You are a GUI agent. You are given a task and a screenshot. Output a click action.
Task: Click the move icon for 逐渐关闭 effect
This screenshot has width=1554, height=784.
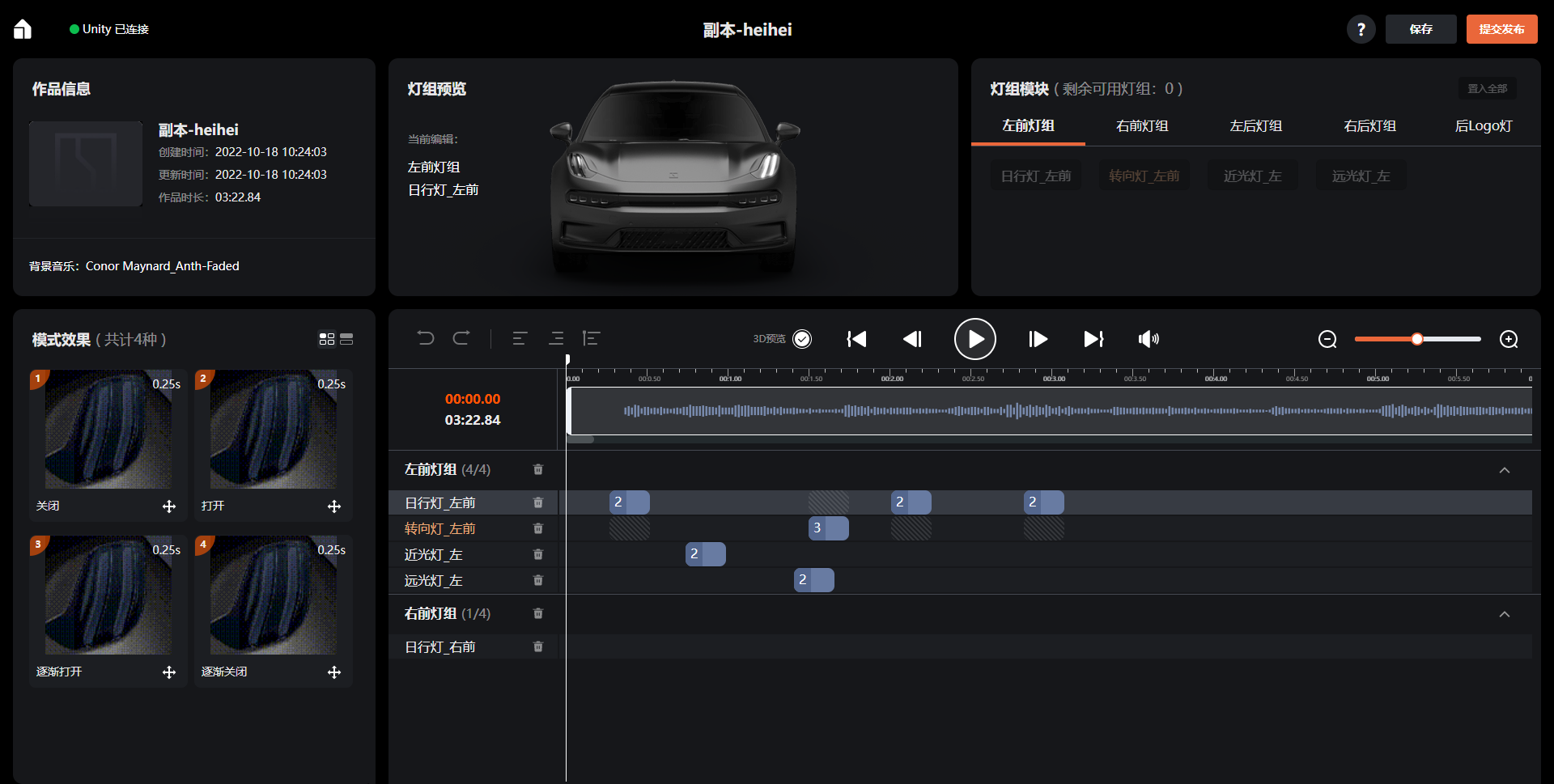tap(334, 672)
